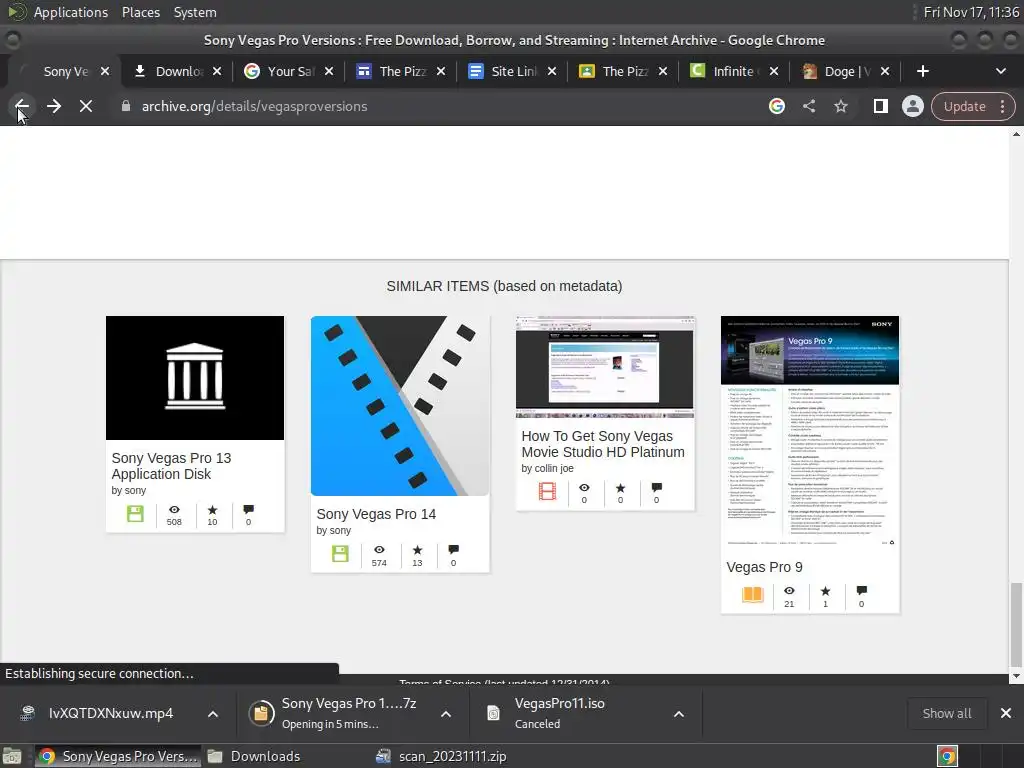The height and width of the screenshot is (768, 1024).
Task: Expand the tab search dropdown
Action: point(1000,71)
